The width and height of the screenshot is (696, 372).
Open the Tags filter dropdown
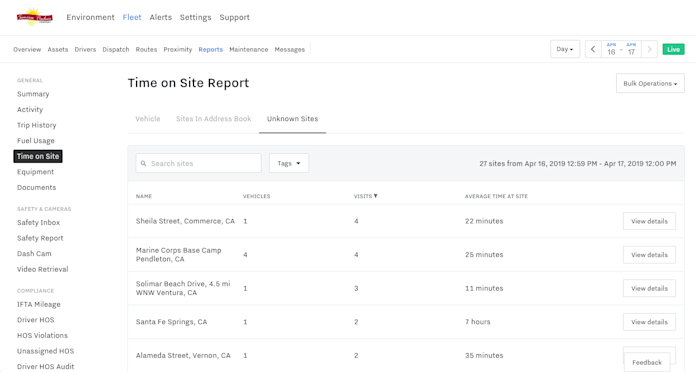(289, 163)
